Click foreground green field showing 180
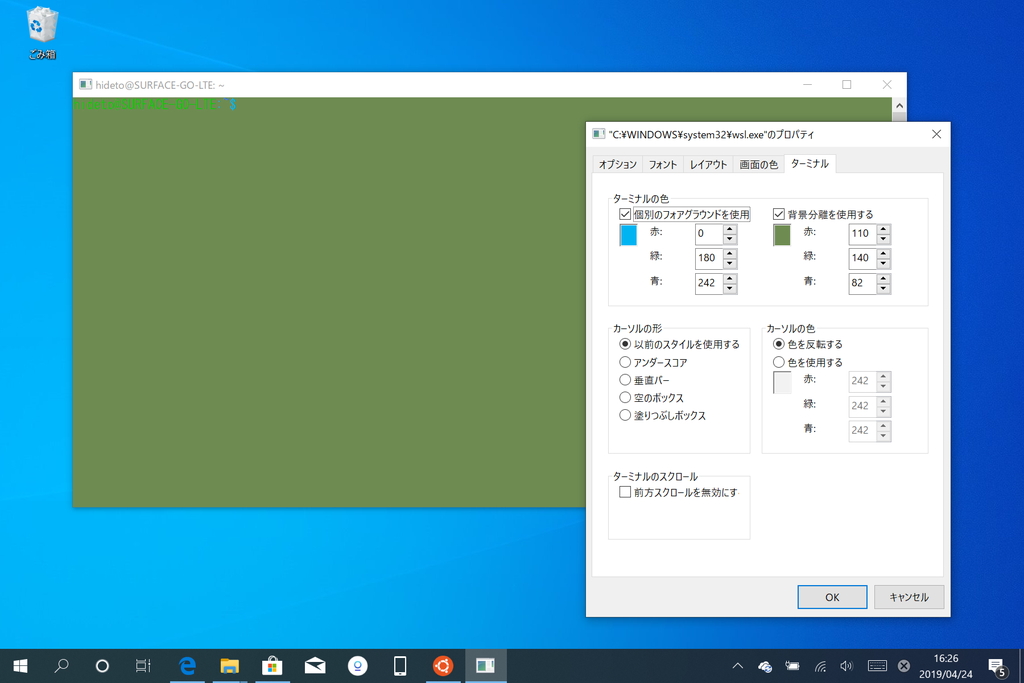The height and width of the screenshot is (683, 1024). [709, 258]
